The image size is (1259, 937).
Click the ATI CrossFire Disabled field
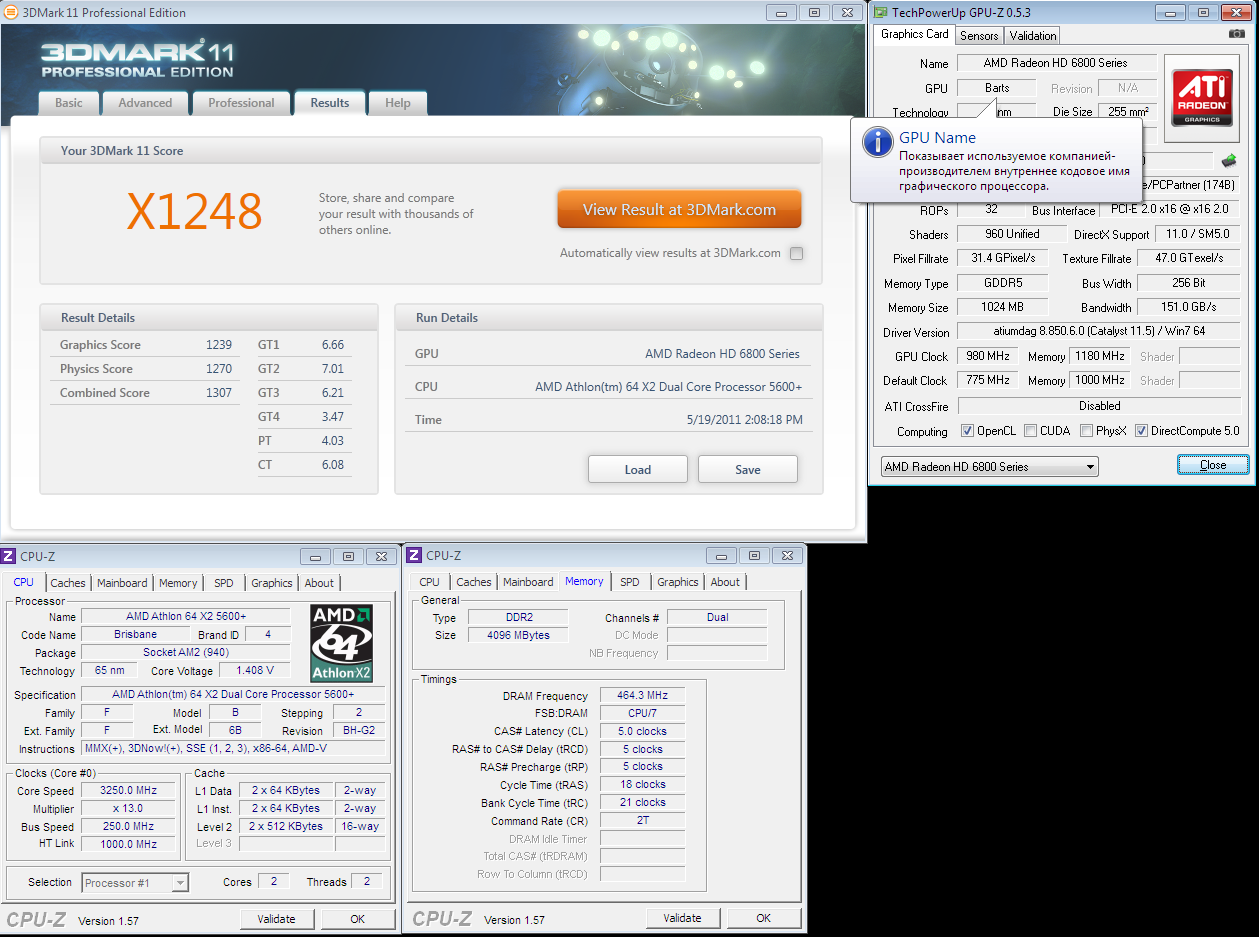coord(1099,406)
